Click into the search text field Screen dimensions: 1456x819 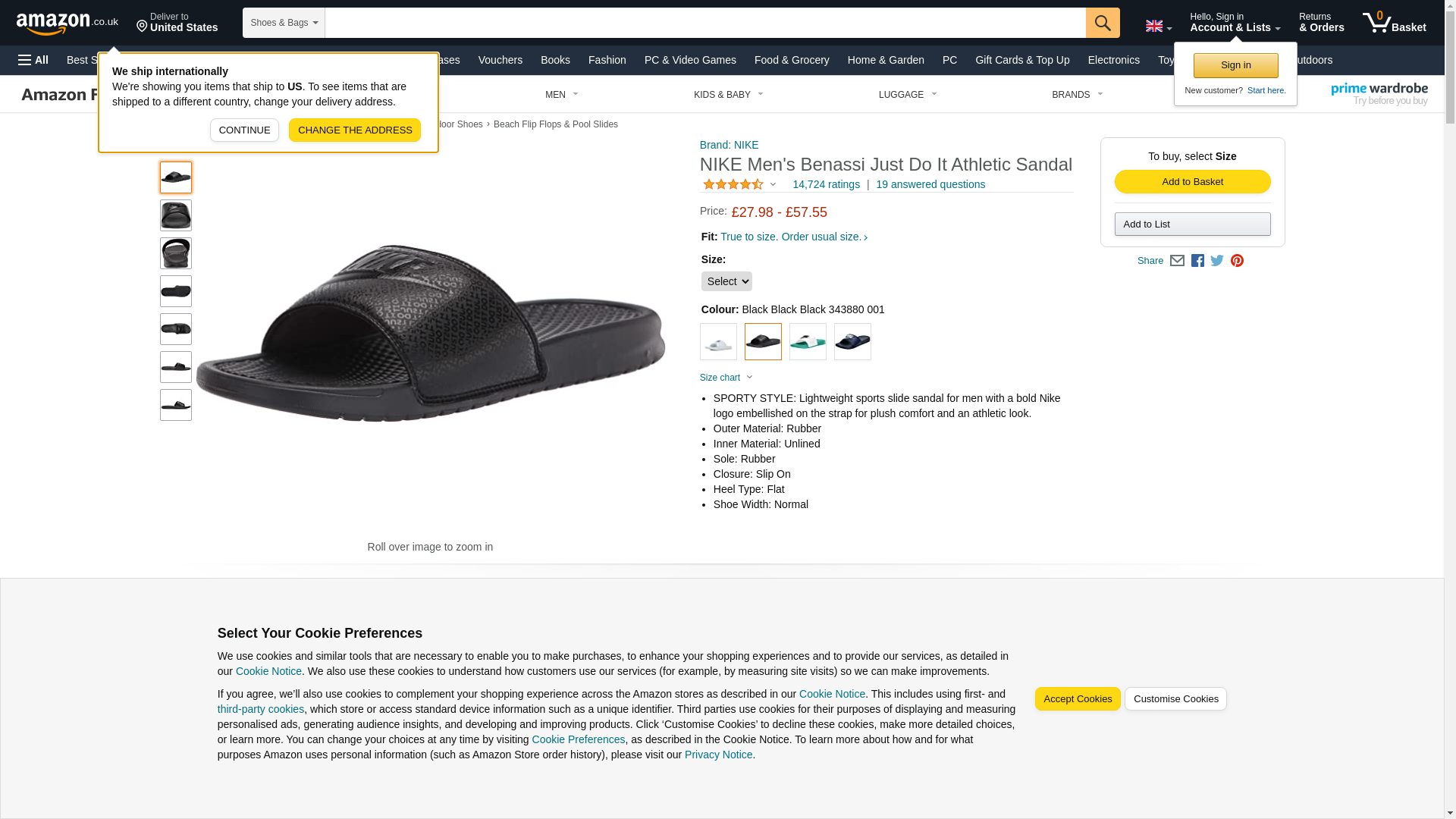click(704, 23)
